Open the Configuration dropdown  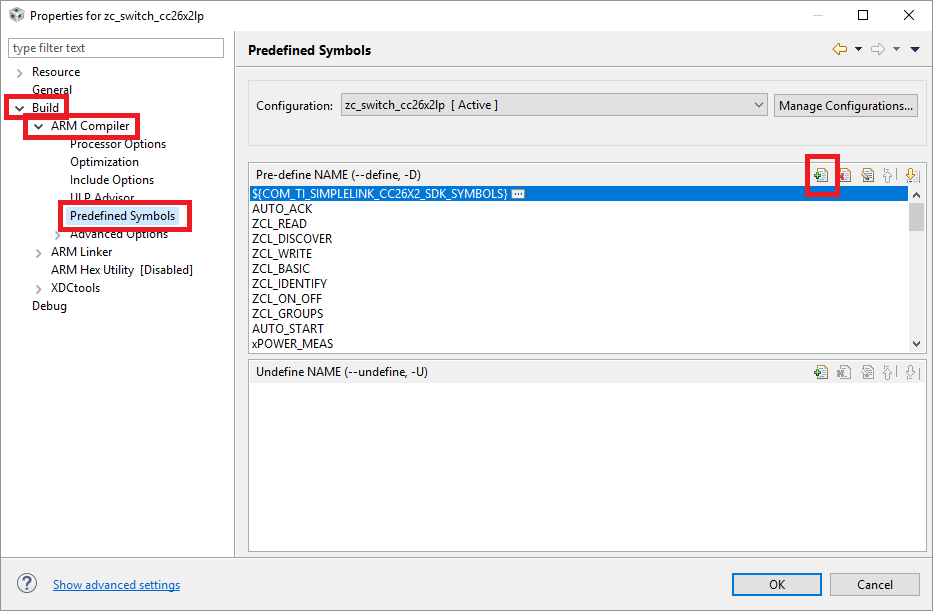pyautogui.click(x=553, y=105)
